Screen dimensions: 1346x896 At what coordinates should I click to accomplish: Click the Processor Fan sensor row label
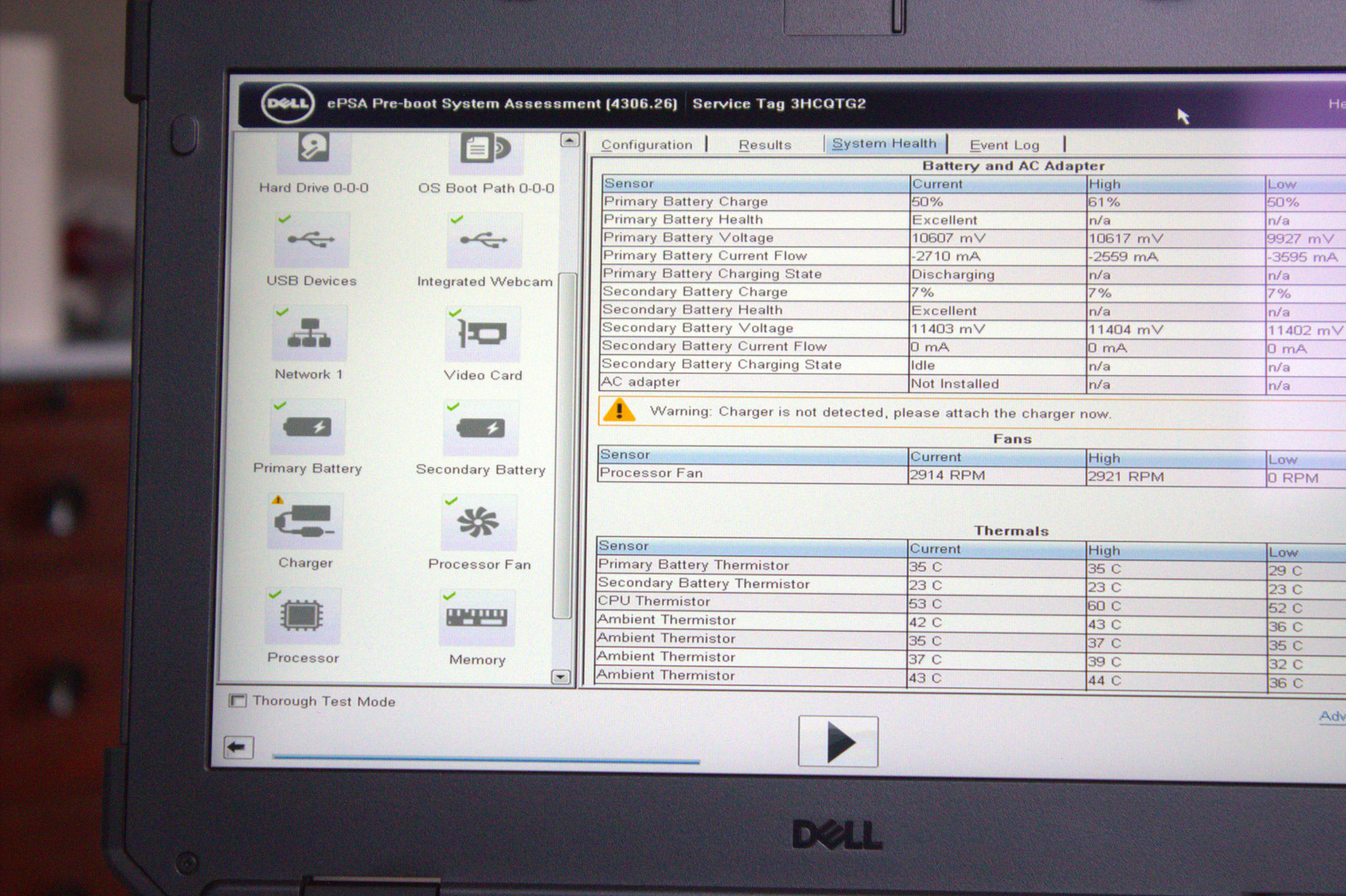pos(651,473)
